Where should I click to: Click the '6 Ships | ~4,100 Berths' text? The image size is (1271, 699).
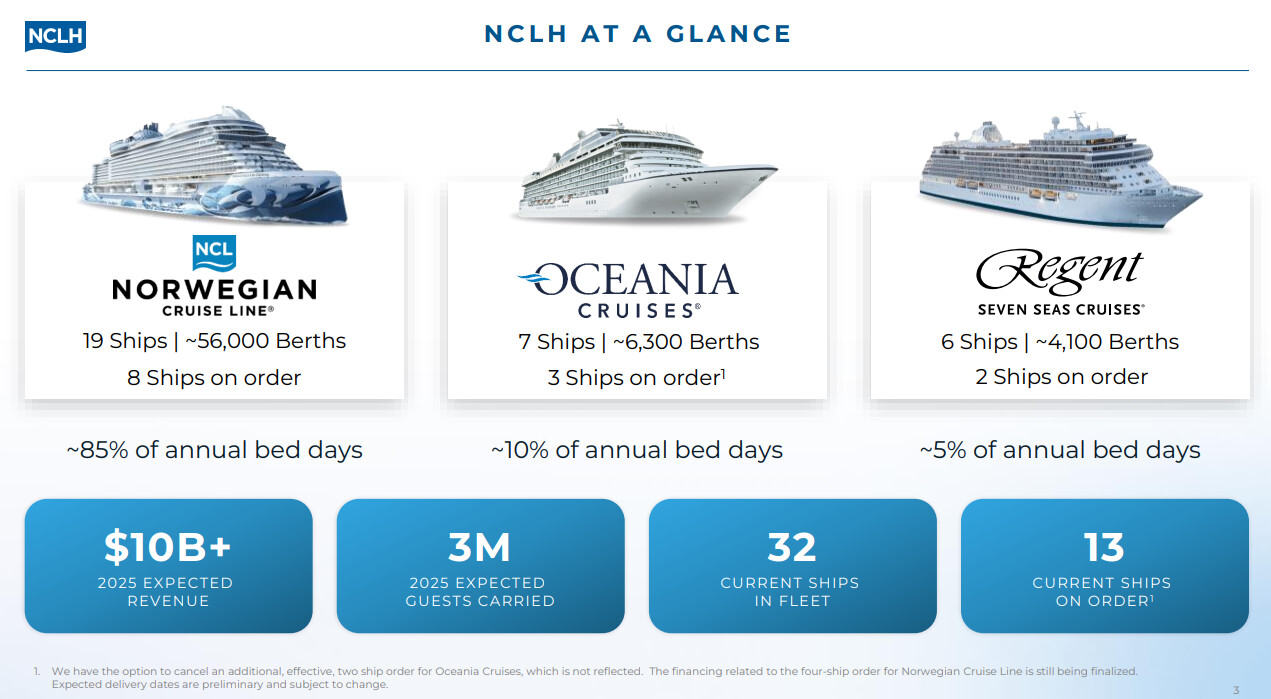1060,342
